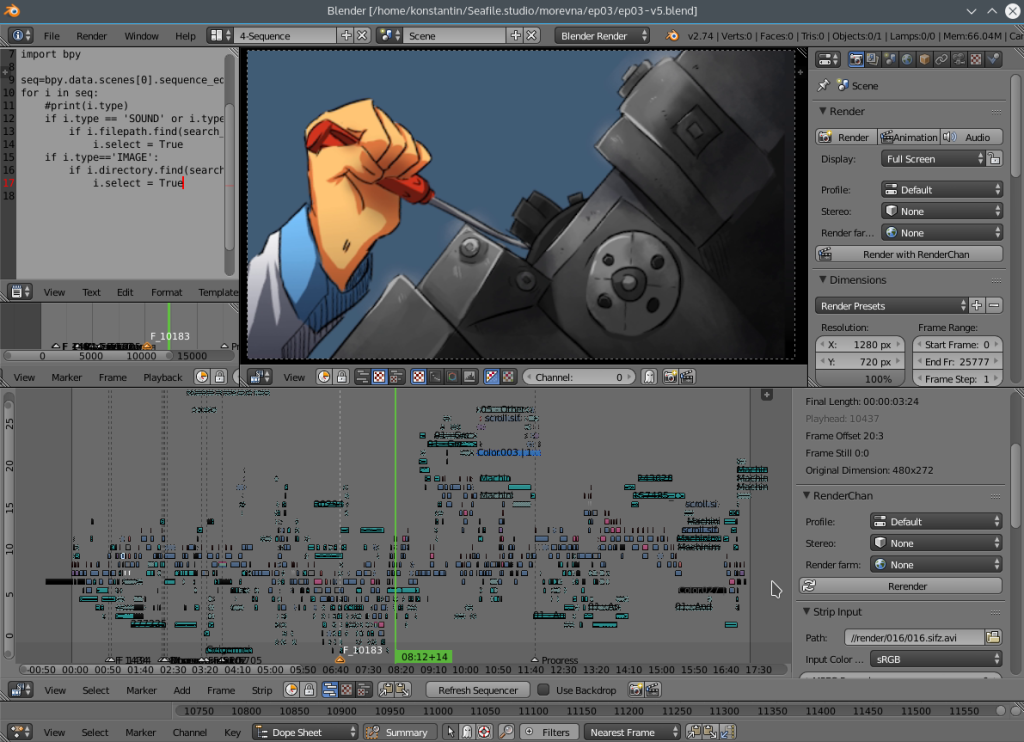The height and width of the screenshot is (742, 1024).
Task: Open the Blender Render engine dropdown
Action: (602, 36)
